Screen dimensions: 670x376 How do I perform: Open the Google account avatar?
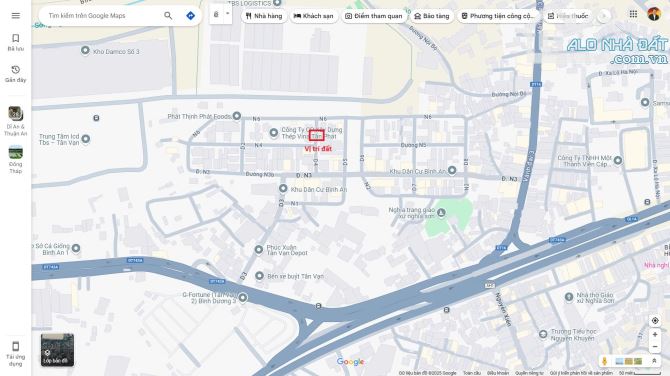[654, 14]
